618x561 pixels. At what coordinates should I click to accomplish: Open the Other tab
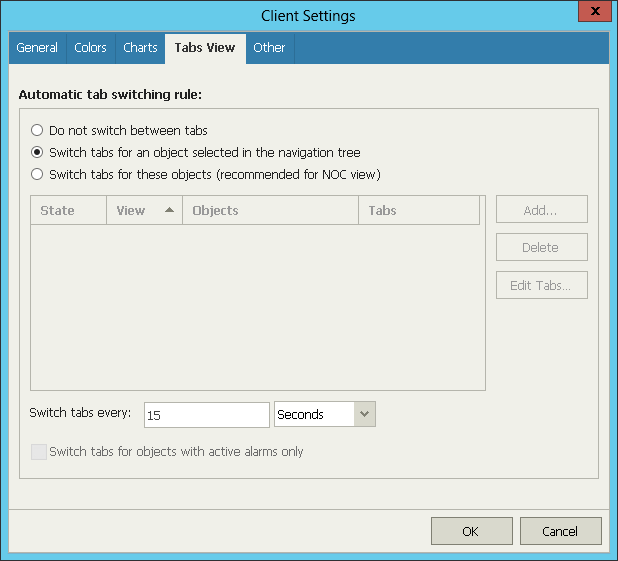269,48
